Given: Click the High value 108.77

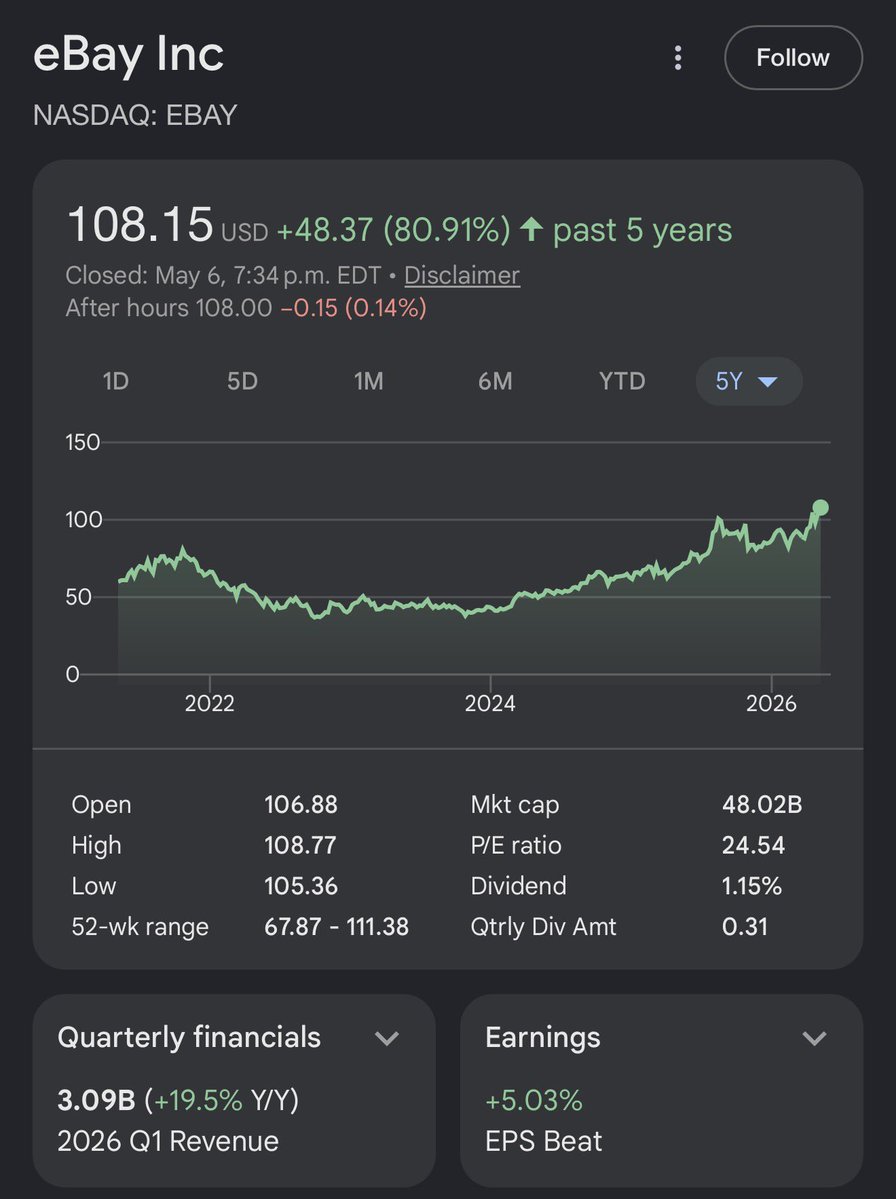Looking at the screenshot, I should pyautogui.click(x=300, y=845).
